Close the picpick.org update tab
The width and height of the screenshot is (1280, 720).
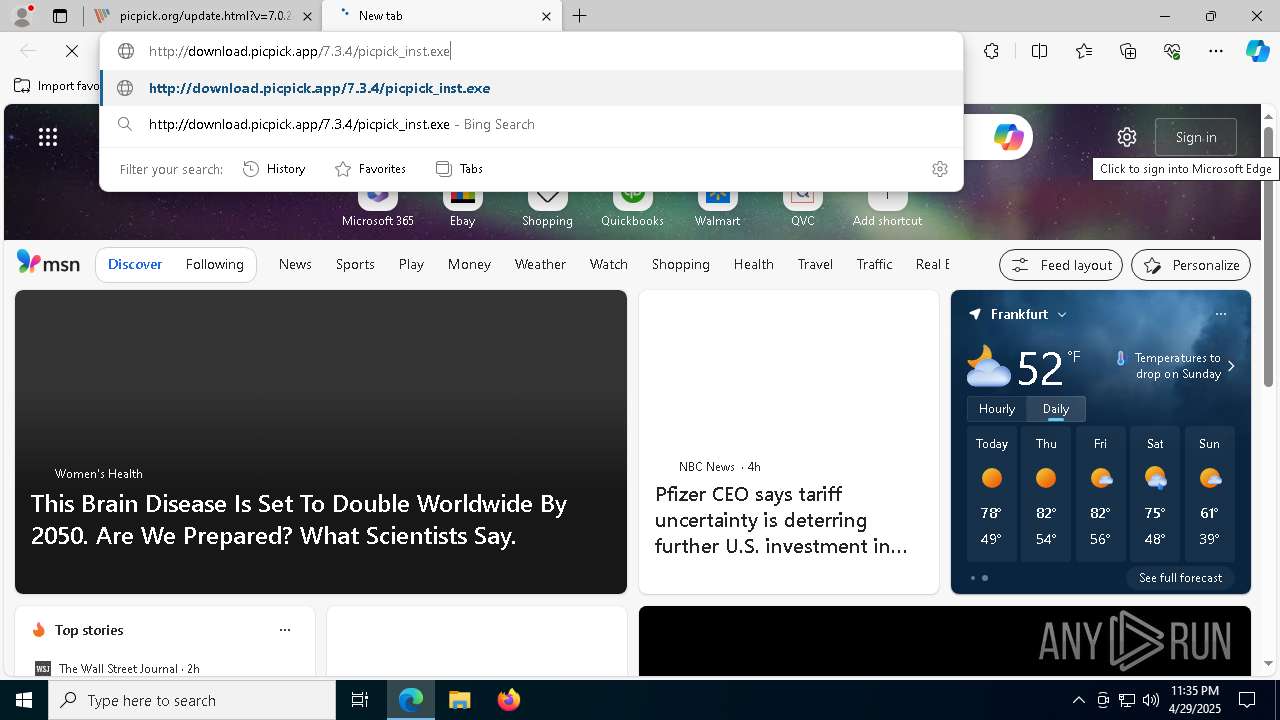click(x=307, y=16)
